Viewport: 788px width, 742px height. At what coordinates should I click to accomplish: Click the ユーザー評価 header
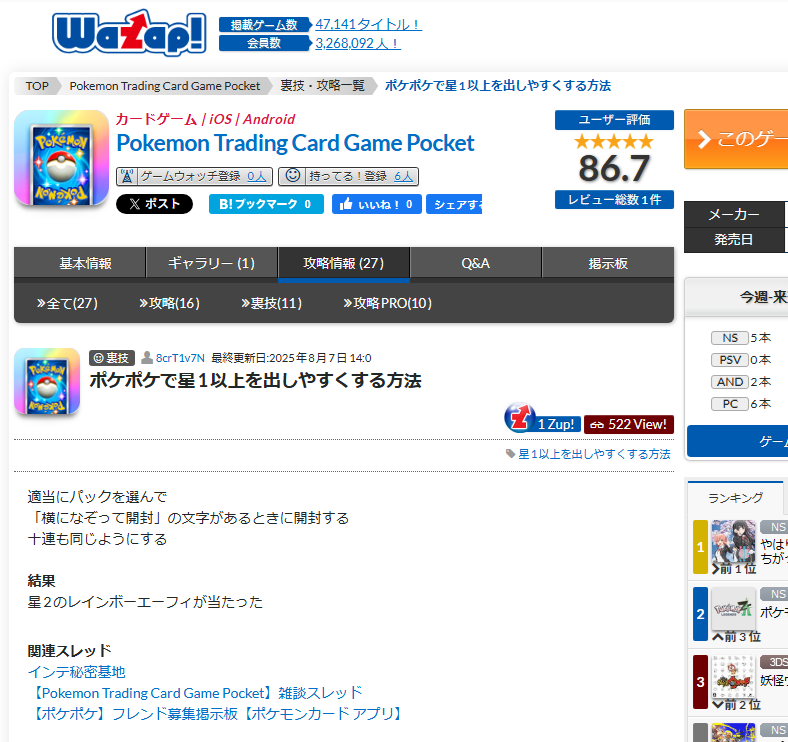614,120
